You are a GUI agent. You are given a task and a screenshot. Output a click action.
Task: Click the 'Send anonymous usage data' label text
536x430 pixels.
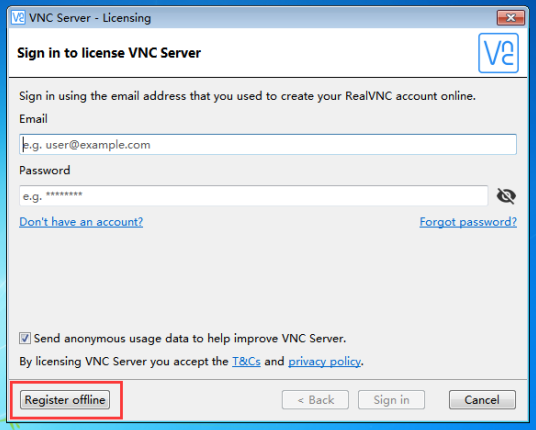190,338
